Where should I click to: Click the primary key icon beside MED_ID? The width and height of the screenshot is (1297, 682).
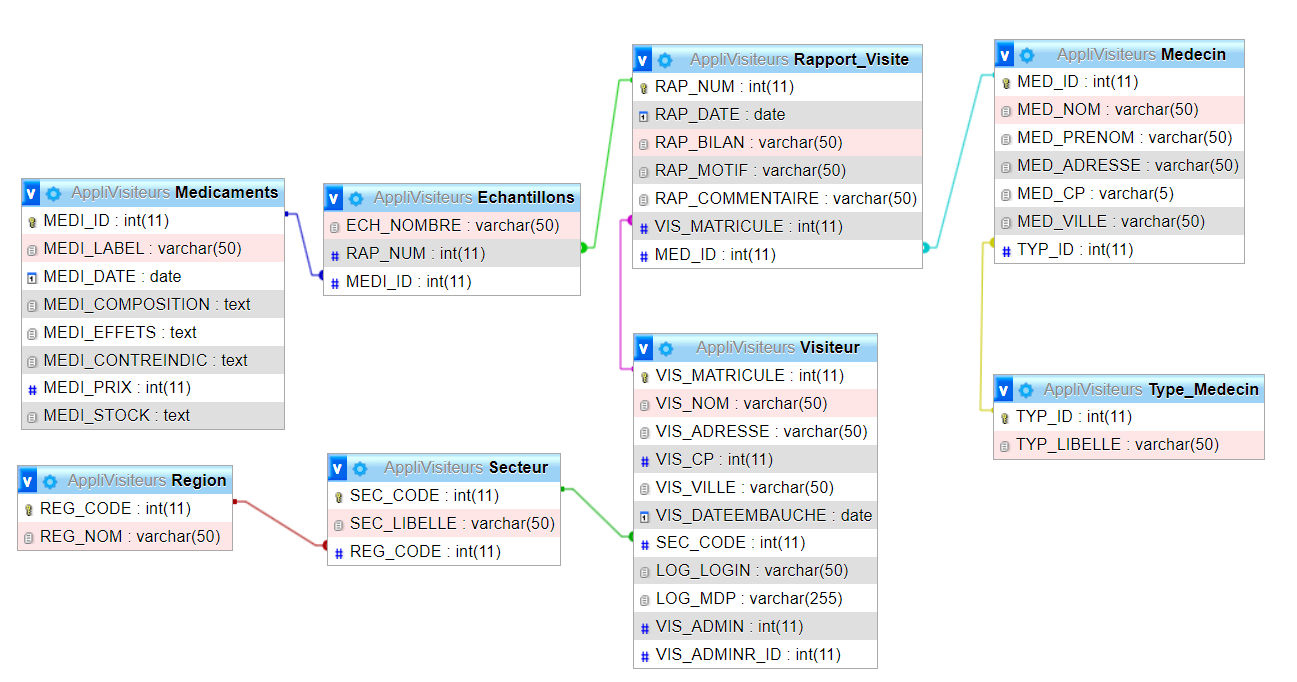pyautogui.click(x=1007, y=83)
